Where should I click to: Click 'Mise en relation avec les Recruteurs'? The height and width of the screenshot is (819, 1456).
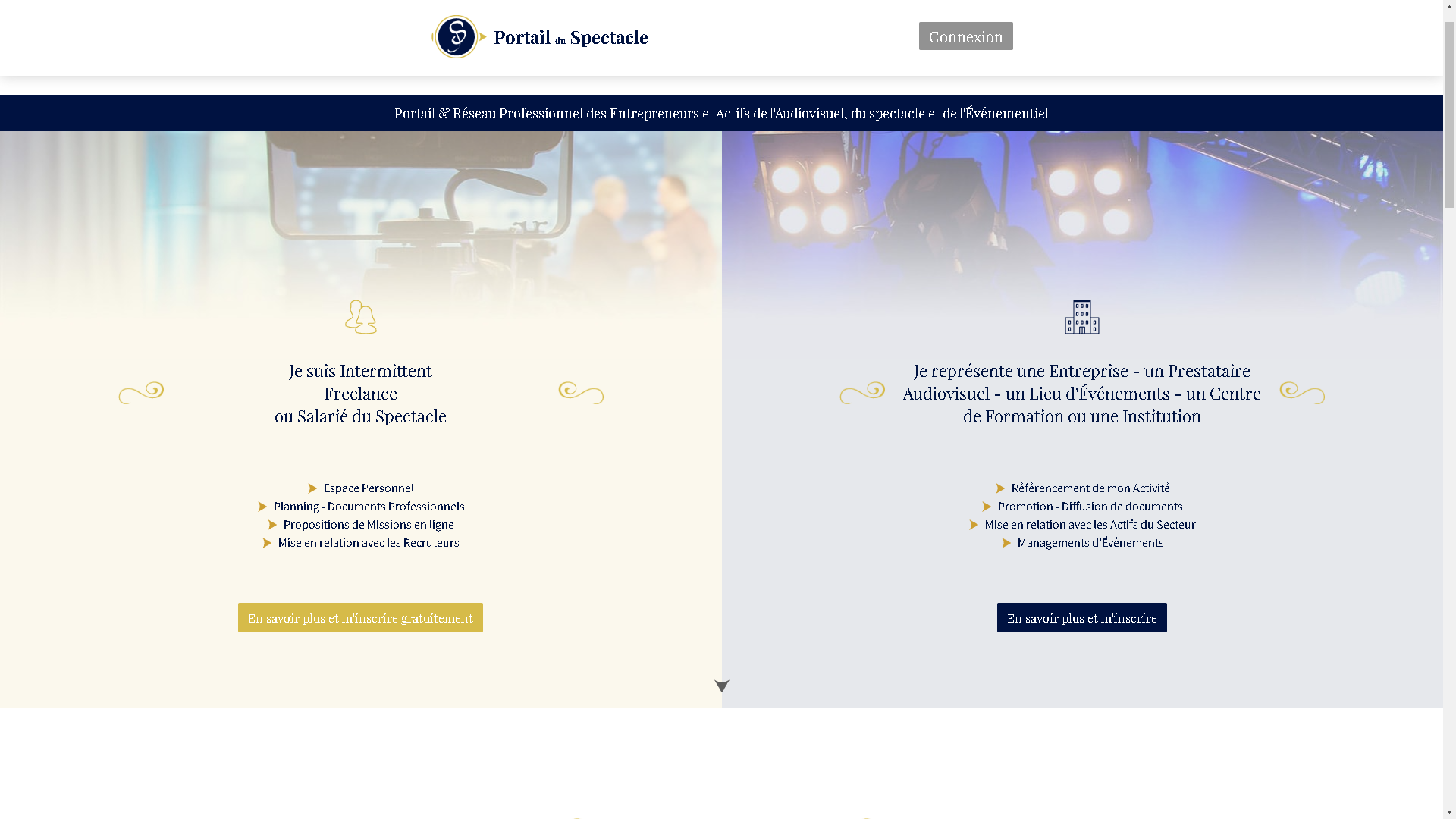(x=369, y=543)
